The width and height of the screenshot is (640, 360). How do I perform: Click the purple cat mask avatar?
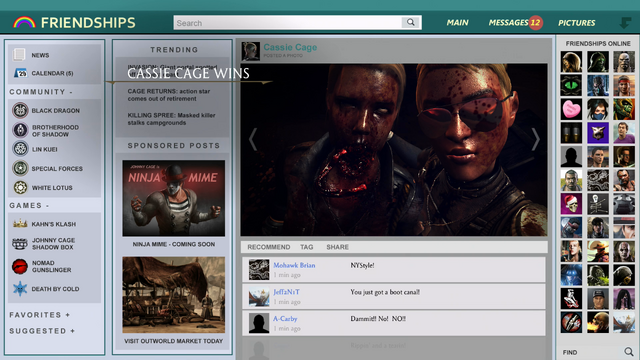click(598, 133)
